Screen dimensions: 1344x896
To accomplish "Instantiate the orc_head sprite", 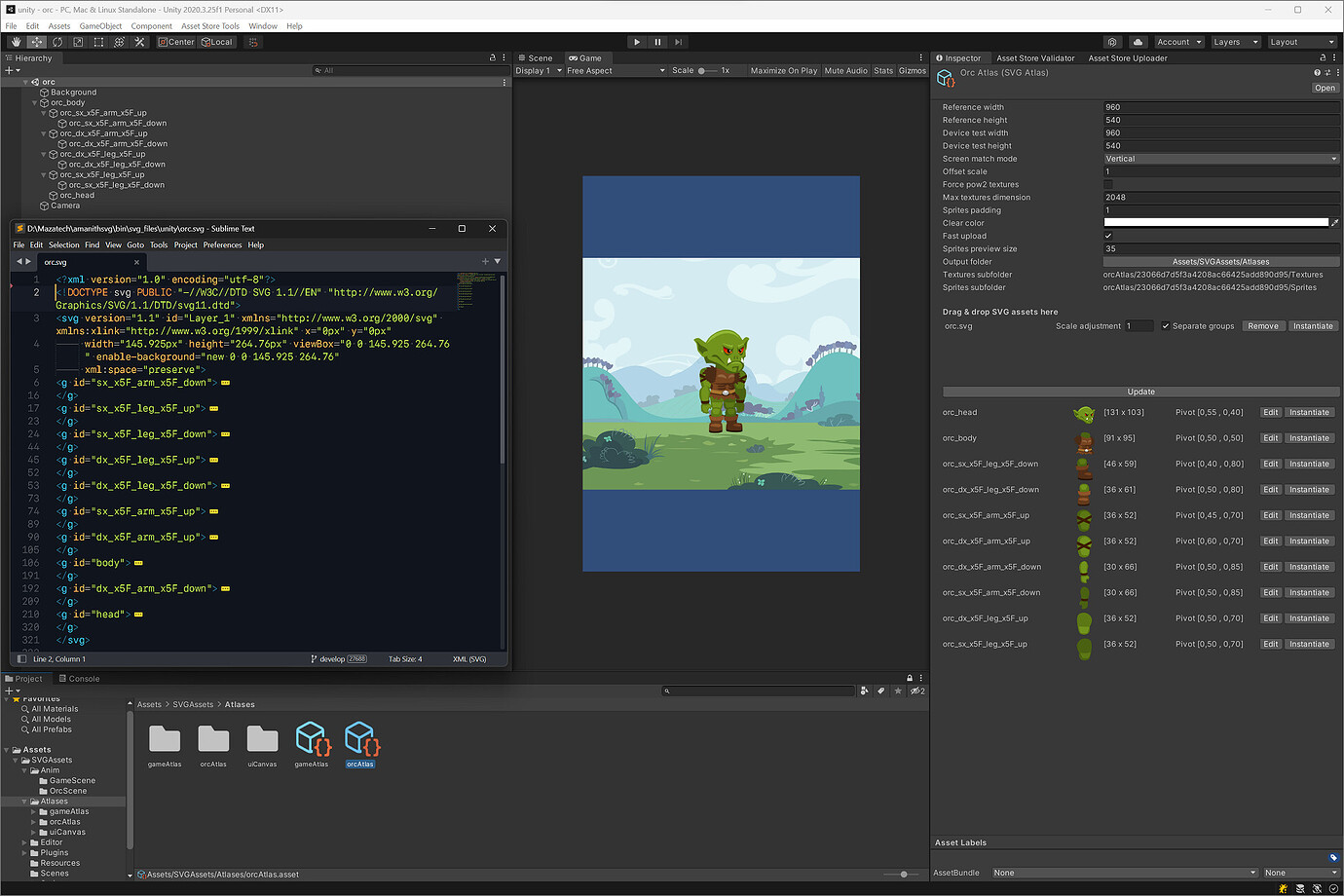I will click(x=1310, y=411).
